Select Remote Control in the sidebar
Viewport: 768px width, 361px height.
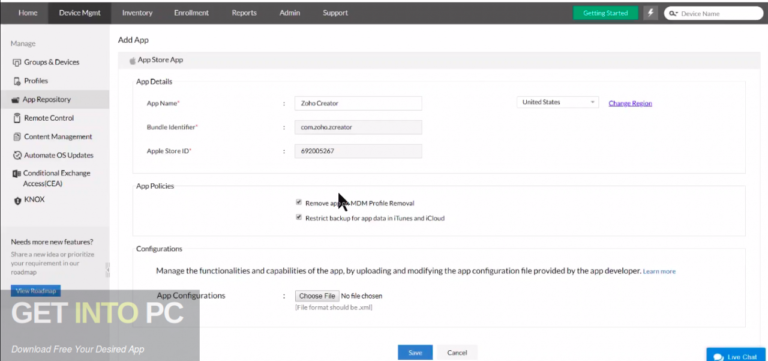(49, 118)
